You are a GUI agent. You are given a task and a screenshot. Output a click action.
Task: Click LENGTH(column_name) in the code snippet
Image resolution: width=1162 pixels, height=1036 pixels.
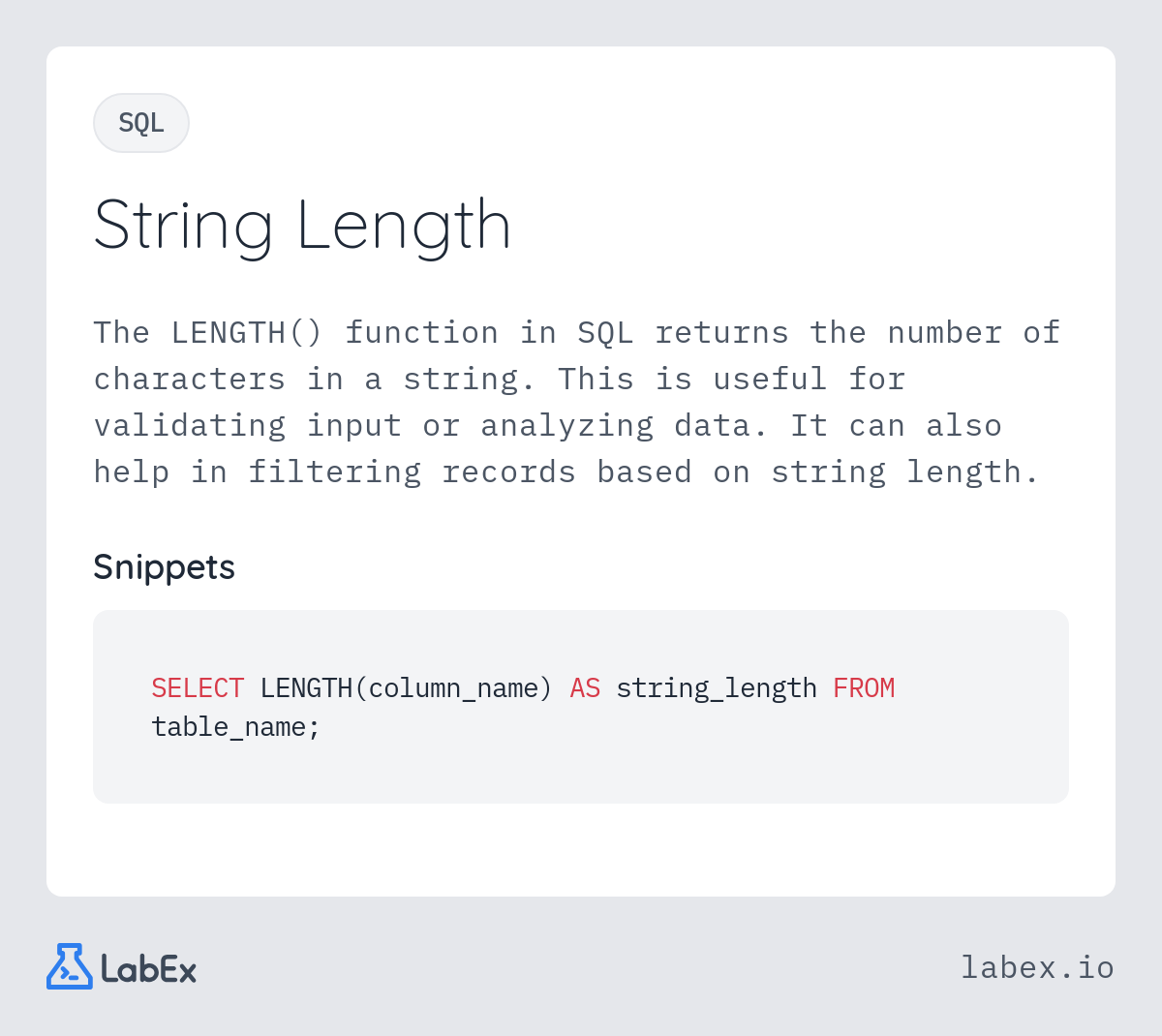click(x=406, y=688)
